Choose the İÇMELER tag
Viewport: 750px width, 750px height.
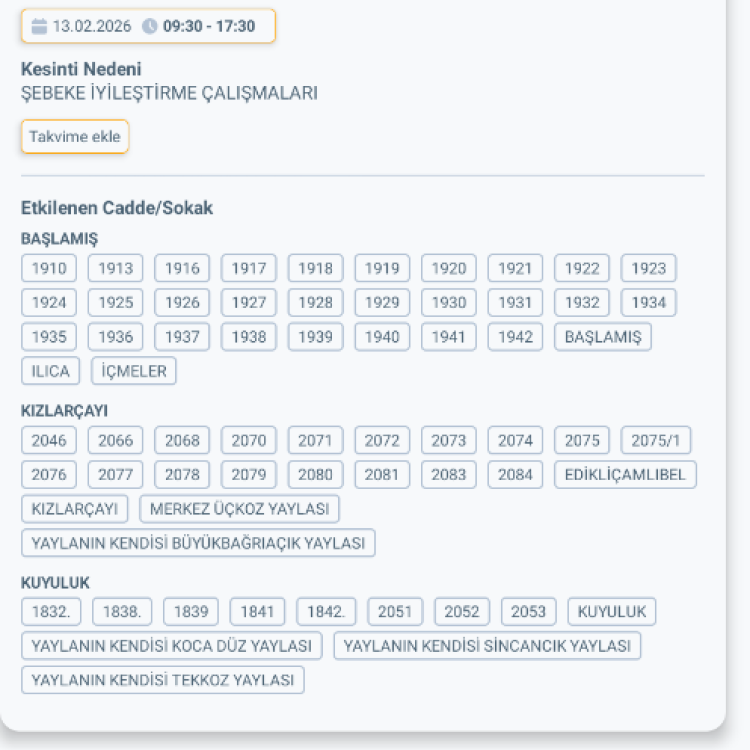[134, 371]
